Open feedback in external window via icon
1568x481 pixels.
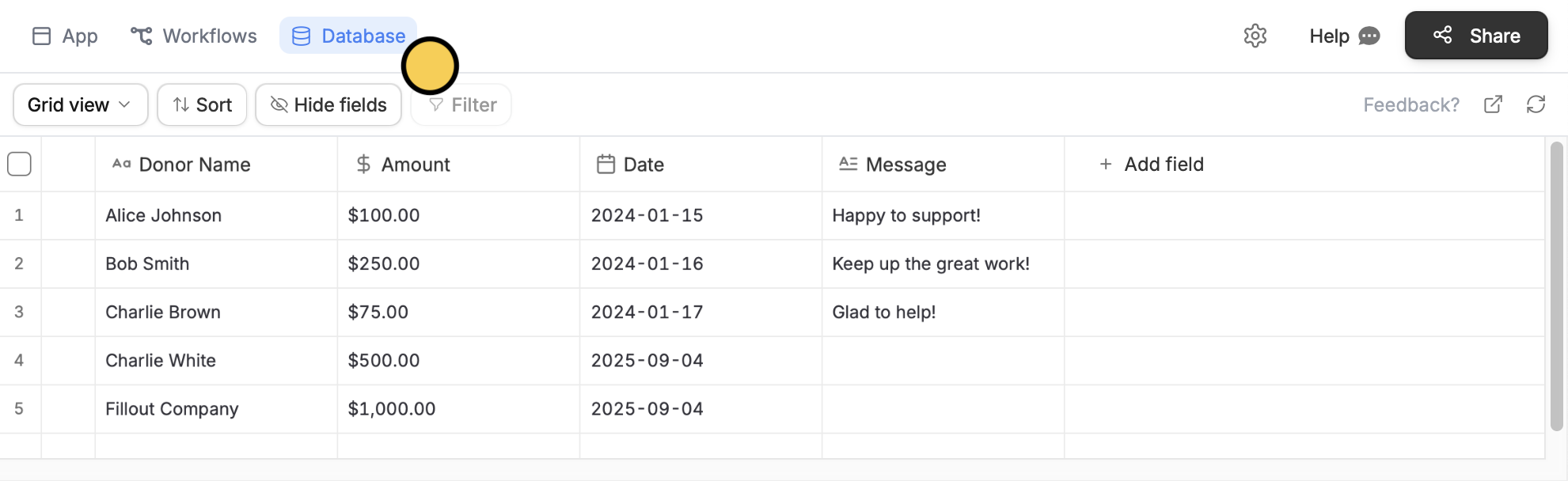(1493, 104)
